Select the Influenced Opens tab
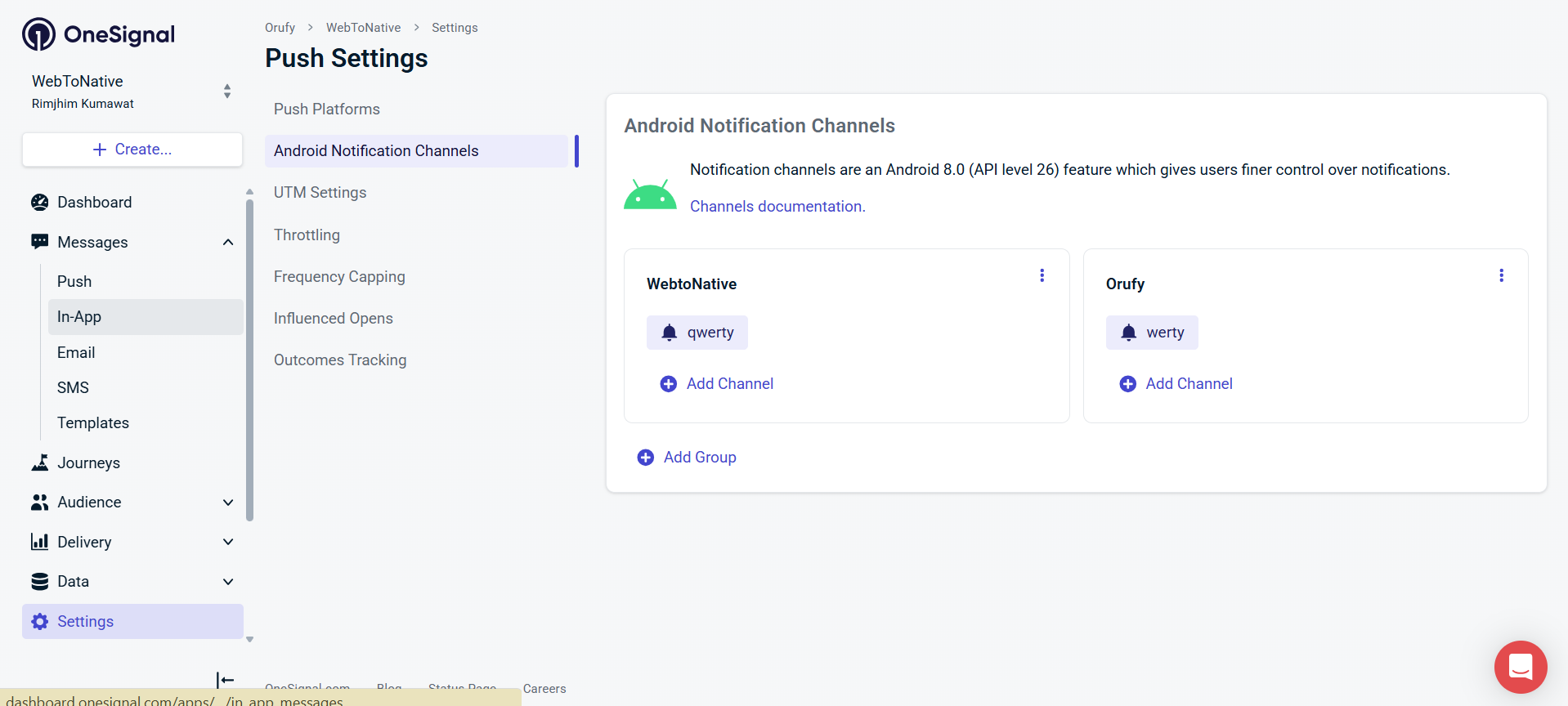This screenshot has width=1568, height=706. pos(416,318)
